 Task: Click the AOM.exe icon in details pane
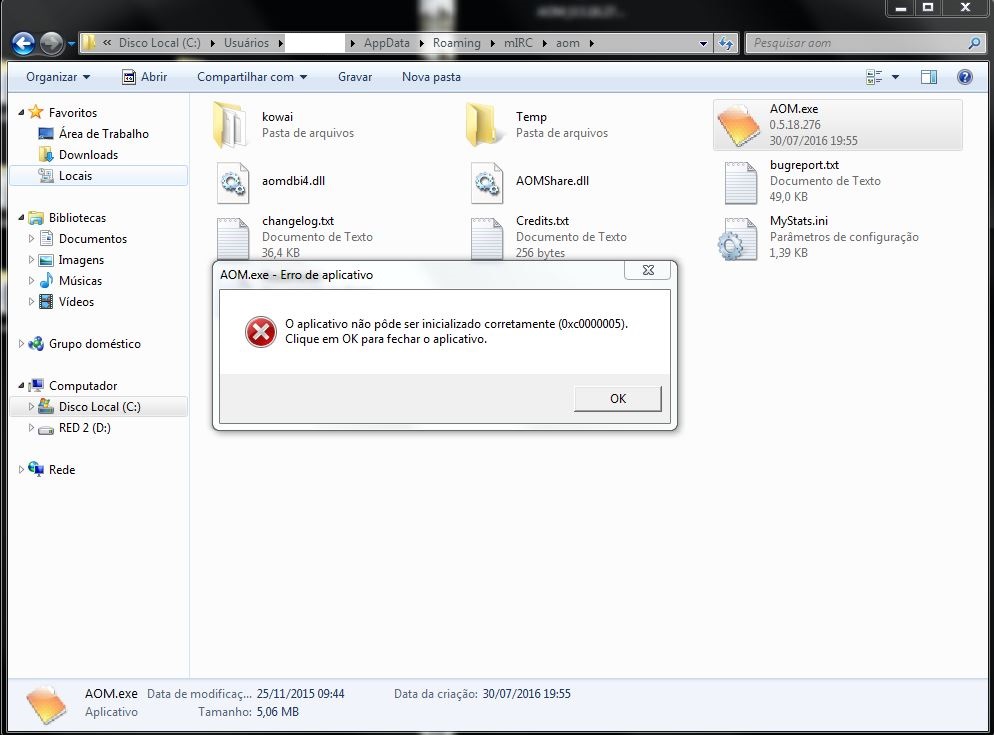pos(46,704)
